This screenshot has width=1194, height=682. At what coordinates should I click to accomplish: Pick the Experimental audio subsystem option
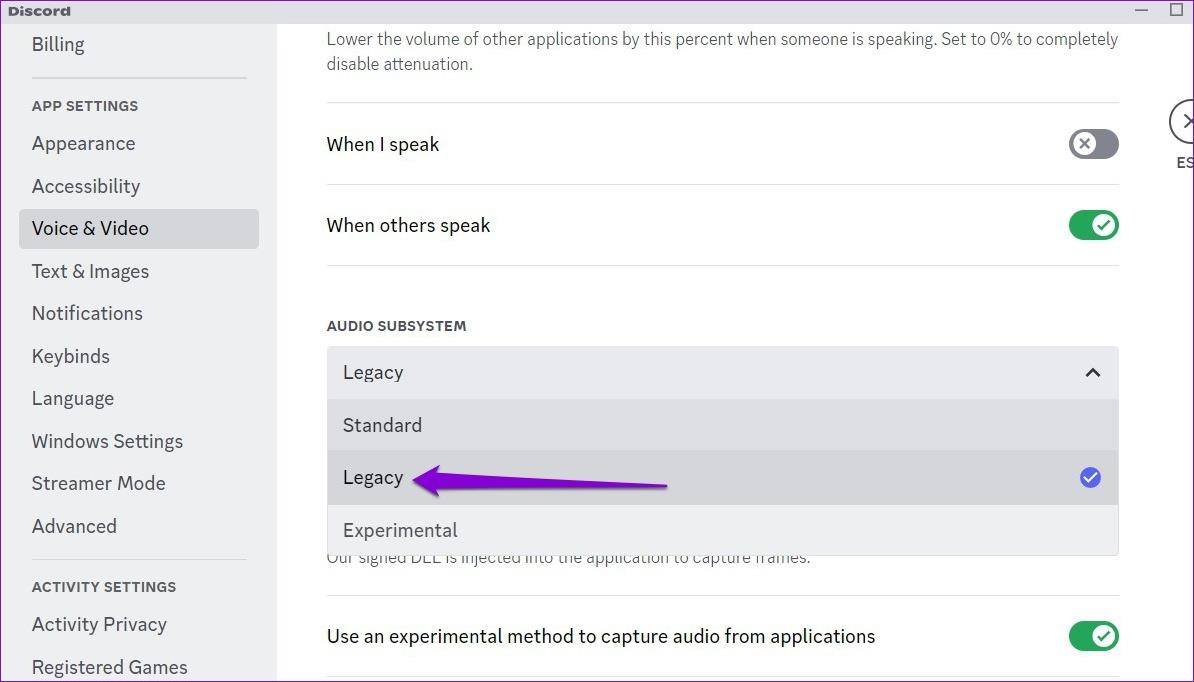click(x=400, y=530)
